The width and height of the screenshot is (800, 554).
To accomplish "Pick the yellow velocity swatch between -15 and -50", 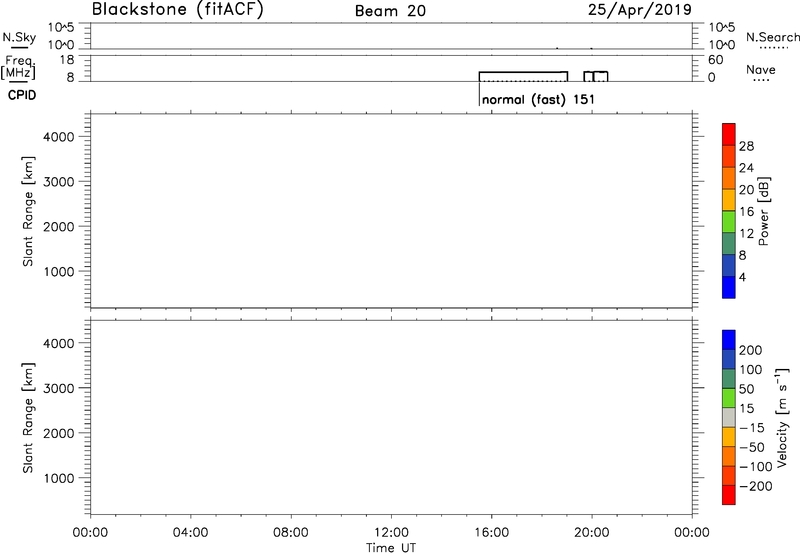I will tap(729, 437).
